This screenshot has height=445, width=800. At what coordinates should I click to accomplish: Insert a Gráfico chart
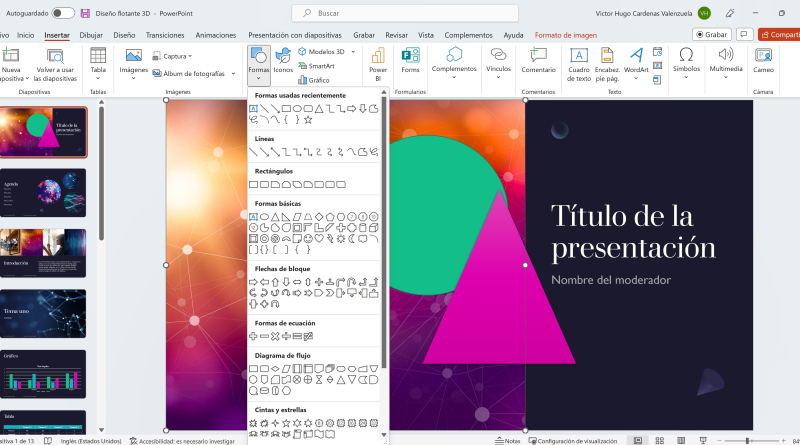(x=314, y=80)
